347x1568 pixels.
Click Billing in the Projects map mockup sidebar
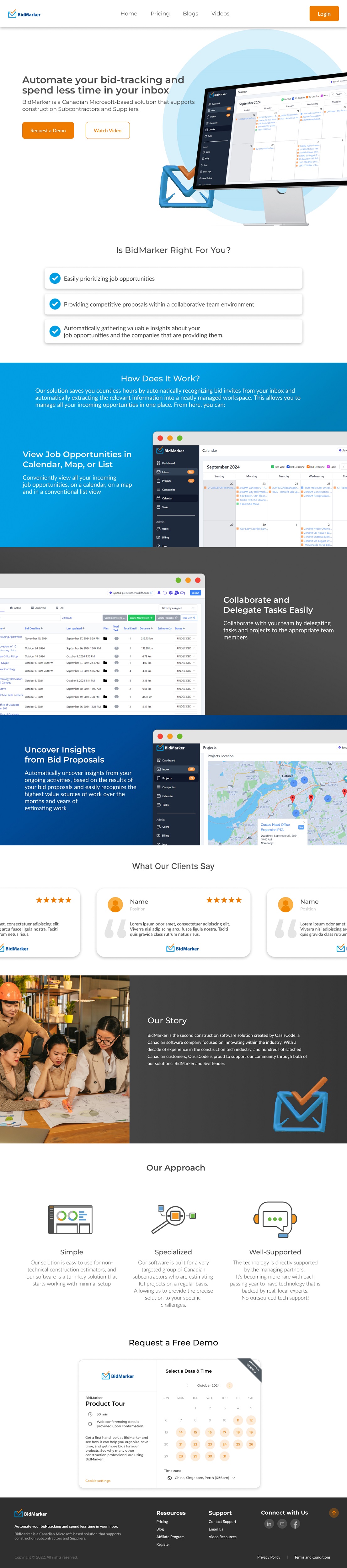[163, 835]
